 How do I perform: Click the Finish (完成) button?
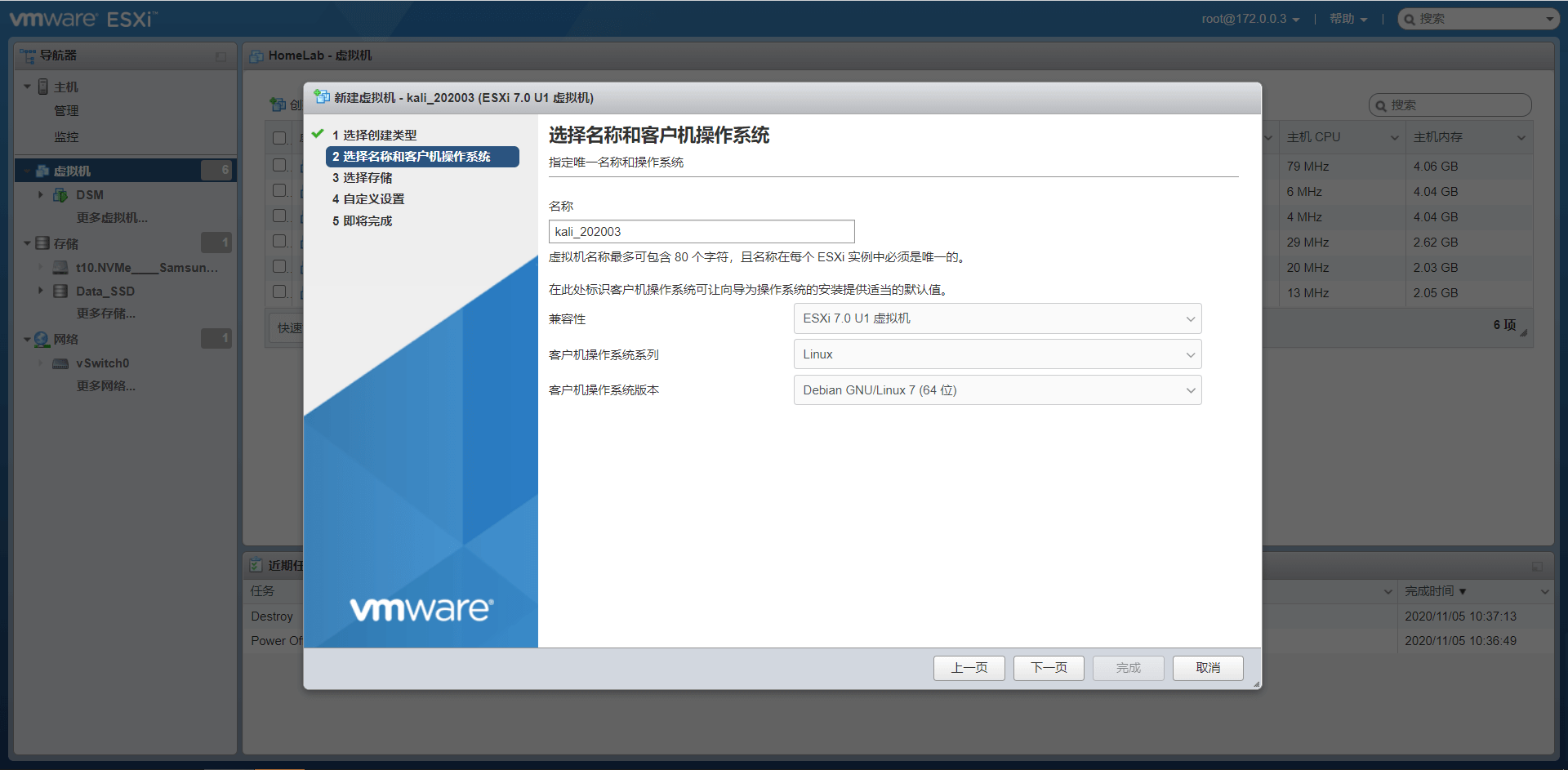[x=1129, y=668]
